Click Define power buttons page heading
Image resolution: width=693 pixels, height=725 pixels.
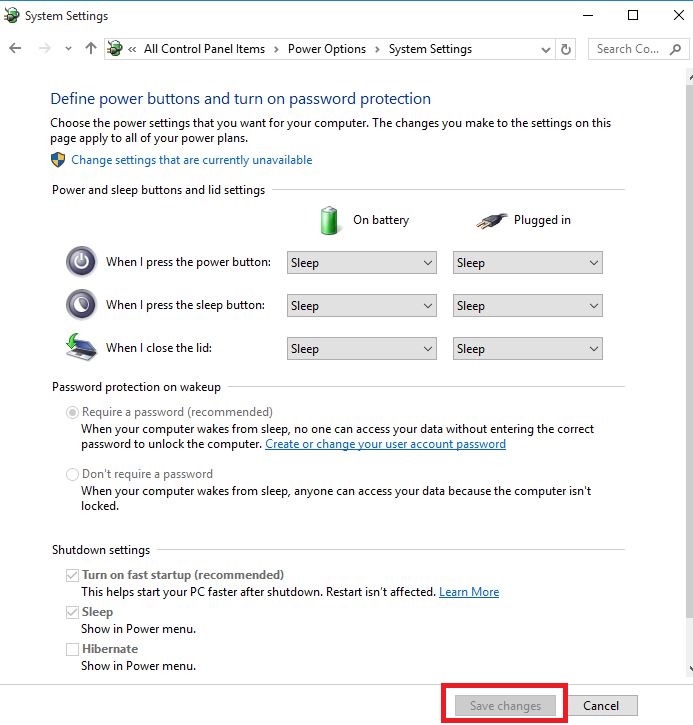240,98
